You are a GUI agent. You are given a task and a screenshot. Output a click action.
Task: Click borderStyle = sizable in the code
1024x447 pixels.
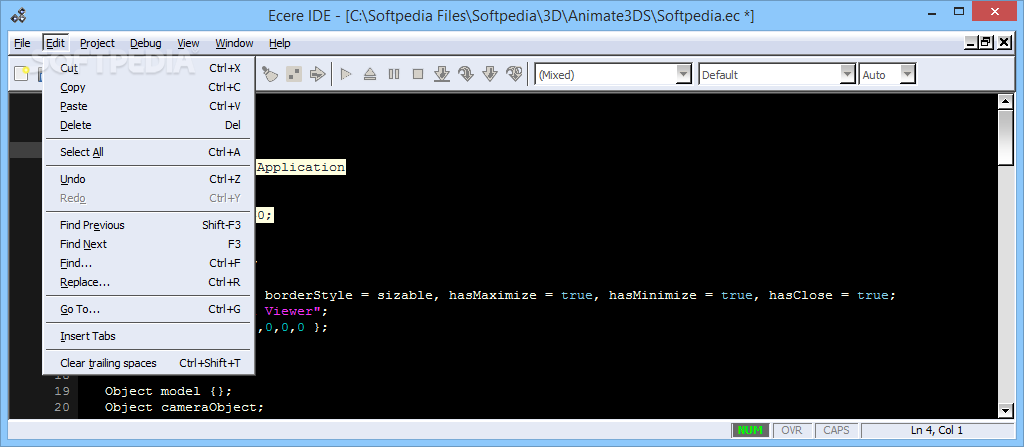[348, 295]
